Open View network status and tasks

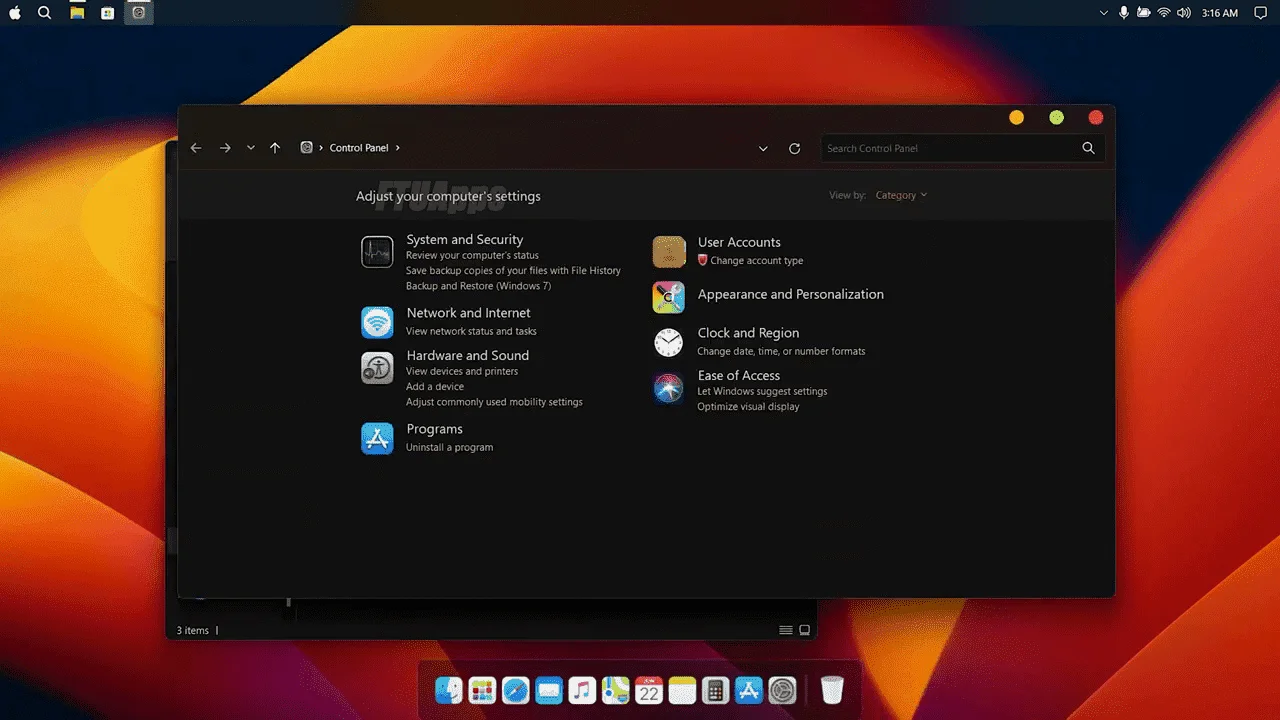tap(471, 331)
